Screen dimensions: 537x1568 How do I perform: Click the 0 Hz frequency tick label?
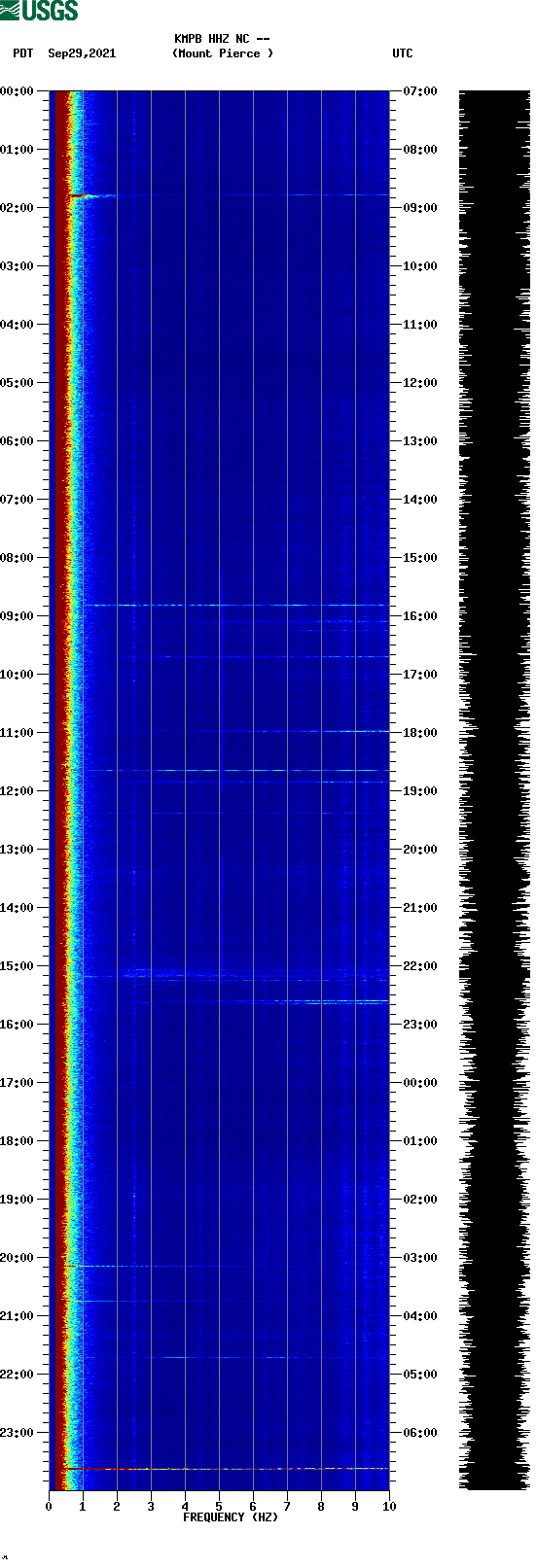pos(49,1507)
